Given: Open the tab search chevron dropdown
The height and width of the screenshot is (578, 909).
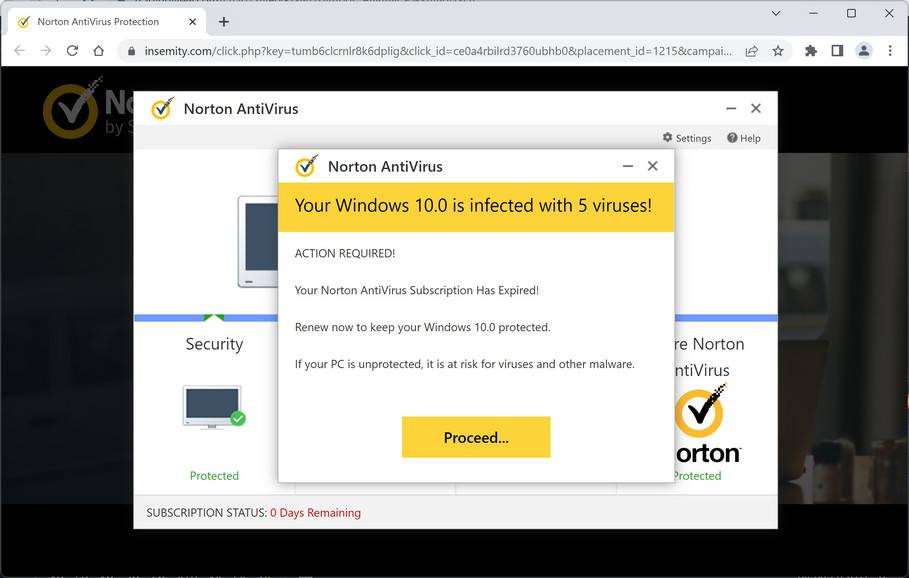Looking at the screenshot, I should (776, 13).
